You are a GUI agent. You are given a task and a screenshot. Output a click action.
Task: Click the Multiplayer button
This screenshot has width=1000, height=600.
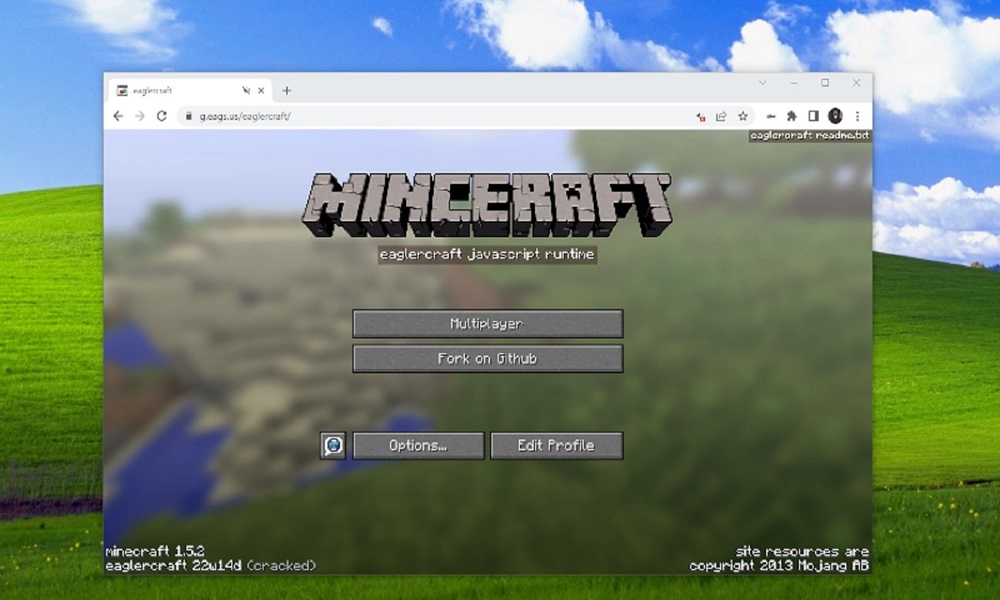click(487, 323)
